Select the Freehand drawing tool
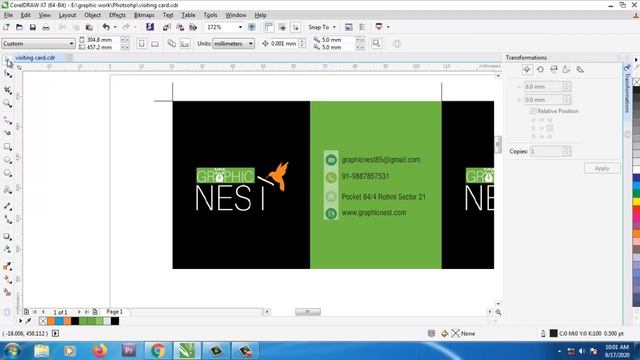The image size is (640, 360). [7, 120]
